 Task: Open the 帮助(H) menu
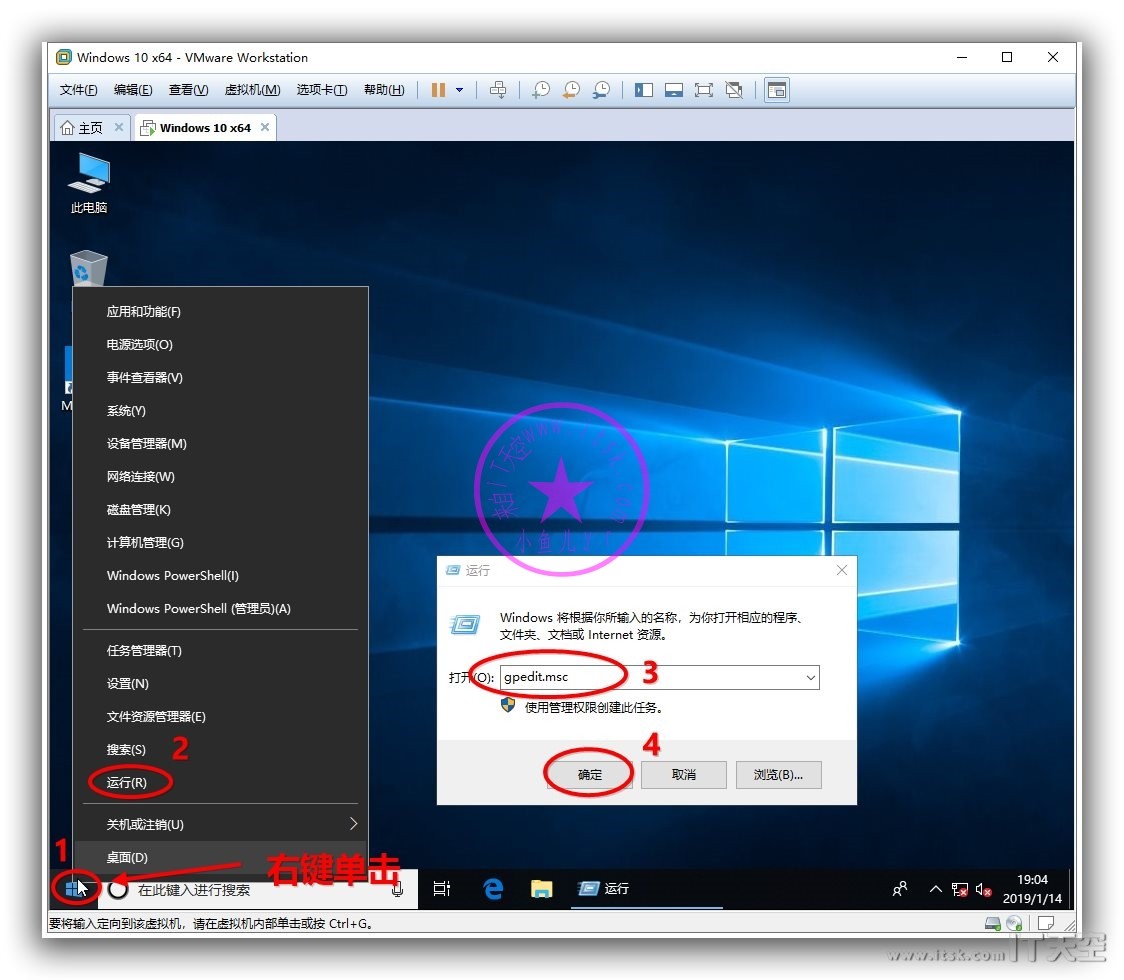384,90
